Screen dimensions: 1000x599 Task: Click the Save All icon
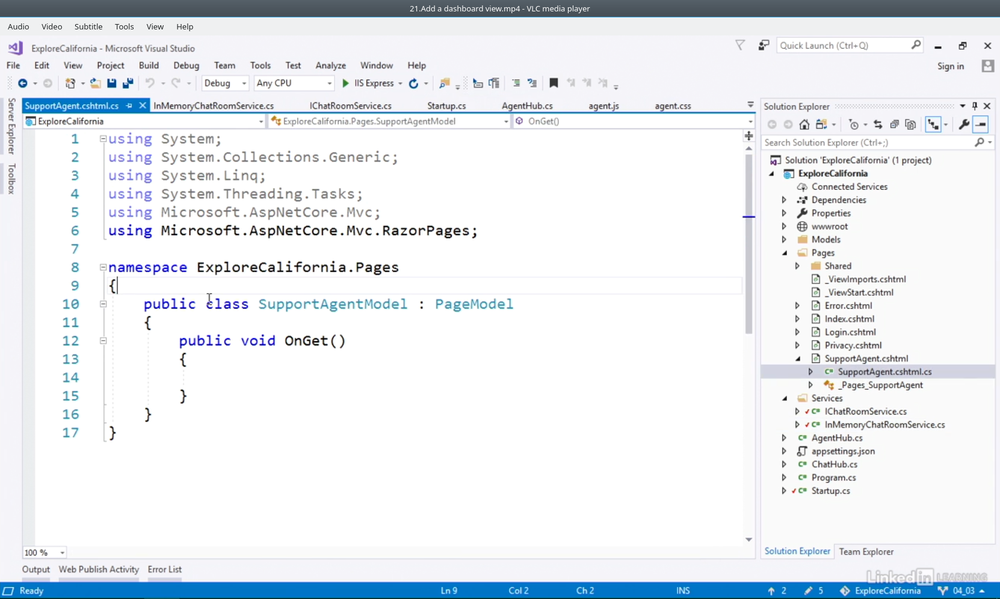pos(128,84)
